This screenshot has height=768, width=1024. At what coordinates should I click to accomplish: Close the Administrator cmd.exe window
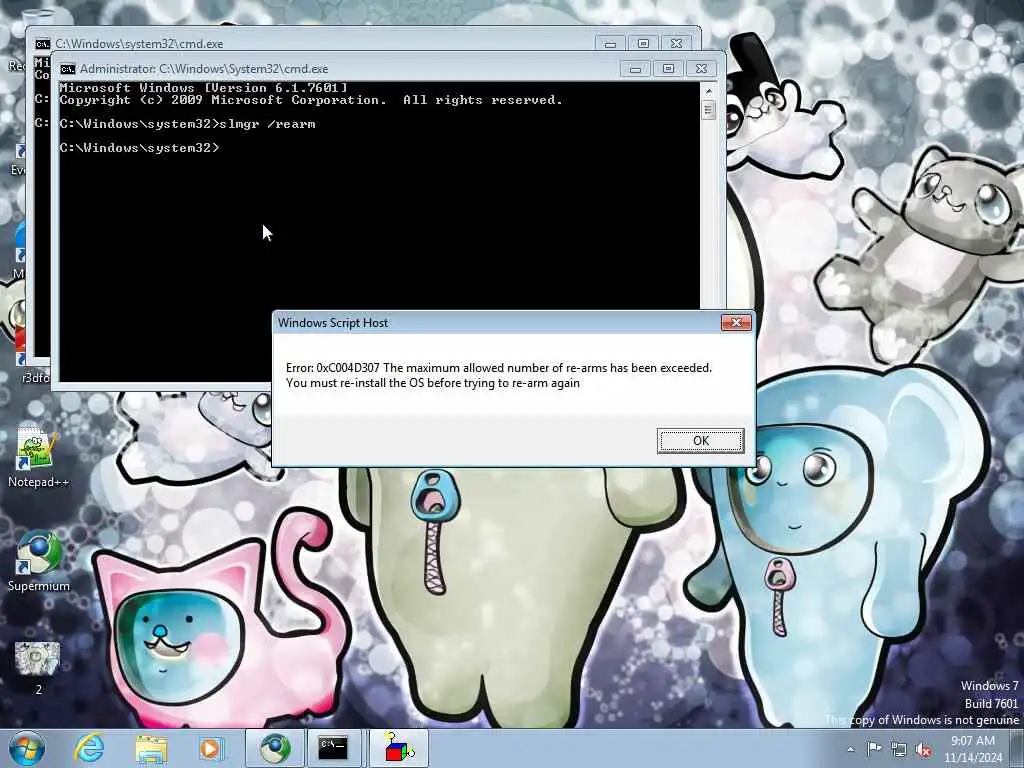(x=701, y=69)
